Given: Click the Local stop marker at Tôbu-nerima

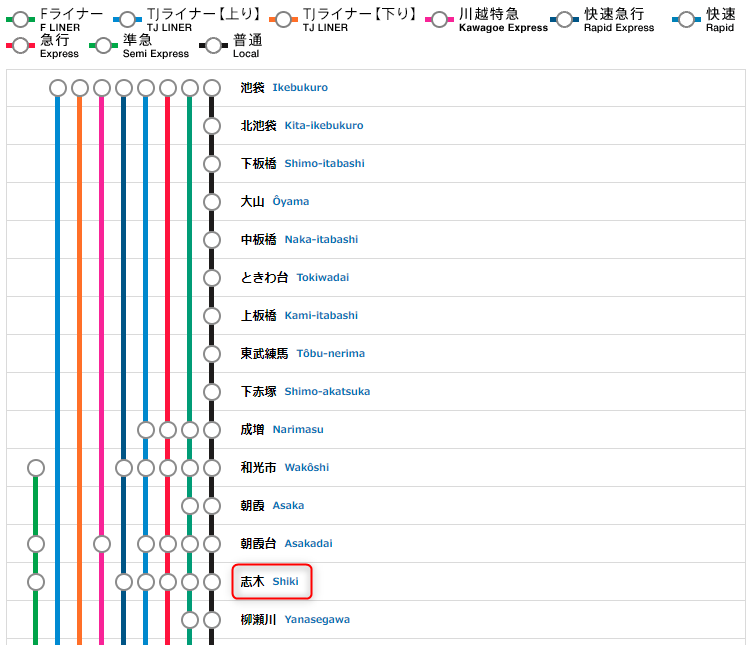Looking at the screenshot, I should click(212, 354).
